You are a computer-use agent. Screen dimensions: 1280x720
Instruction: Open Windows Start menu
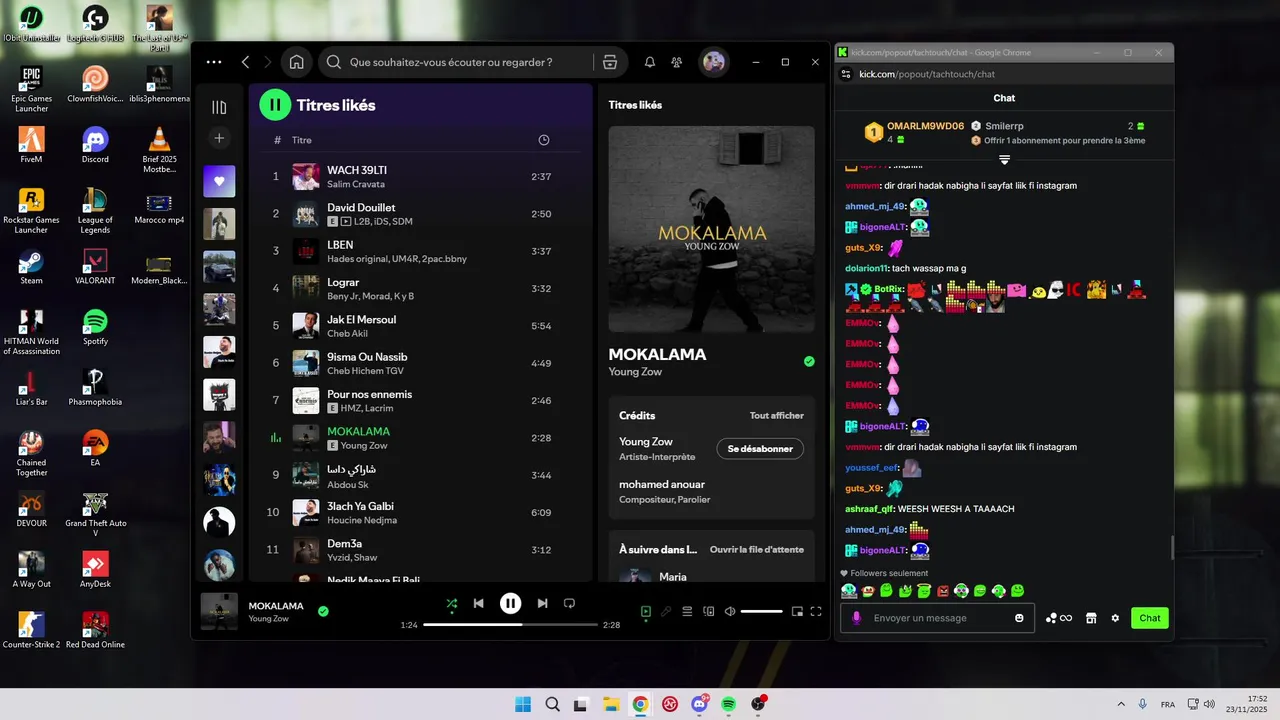click(x=523, y=704)
